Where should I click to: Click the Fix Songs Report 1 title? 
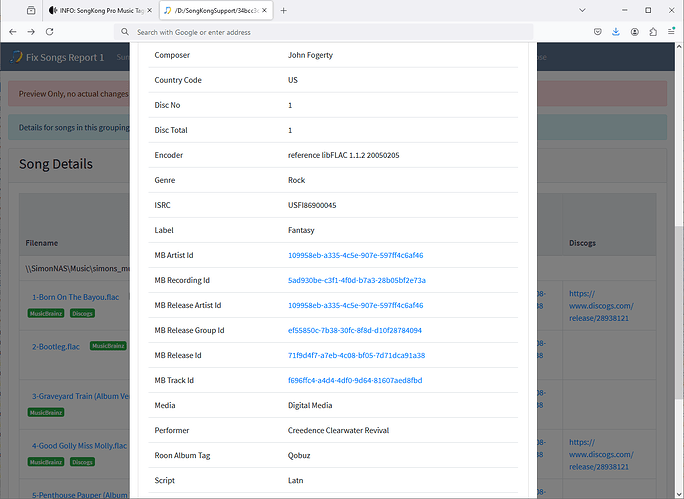coord(65,58)
